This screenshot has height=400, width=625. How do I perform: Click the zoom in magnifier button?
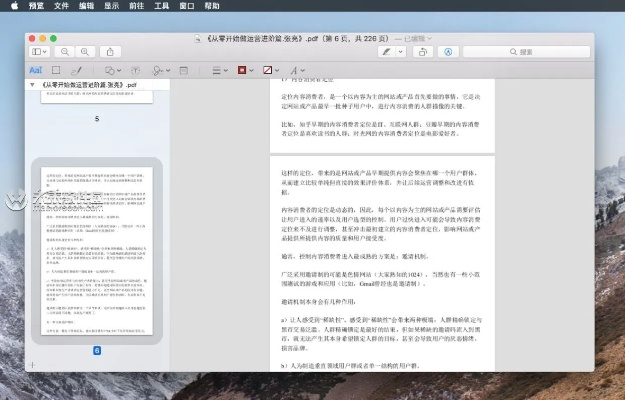(x=83, y=51)
